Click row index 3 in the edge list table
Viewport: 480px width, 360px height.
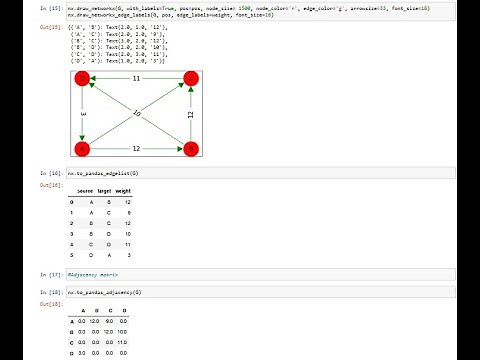coord(72,234)
